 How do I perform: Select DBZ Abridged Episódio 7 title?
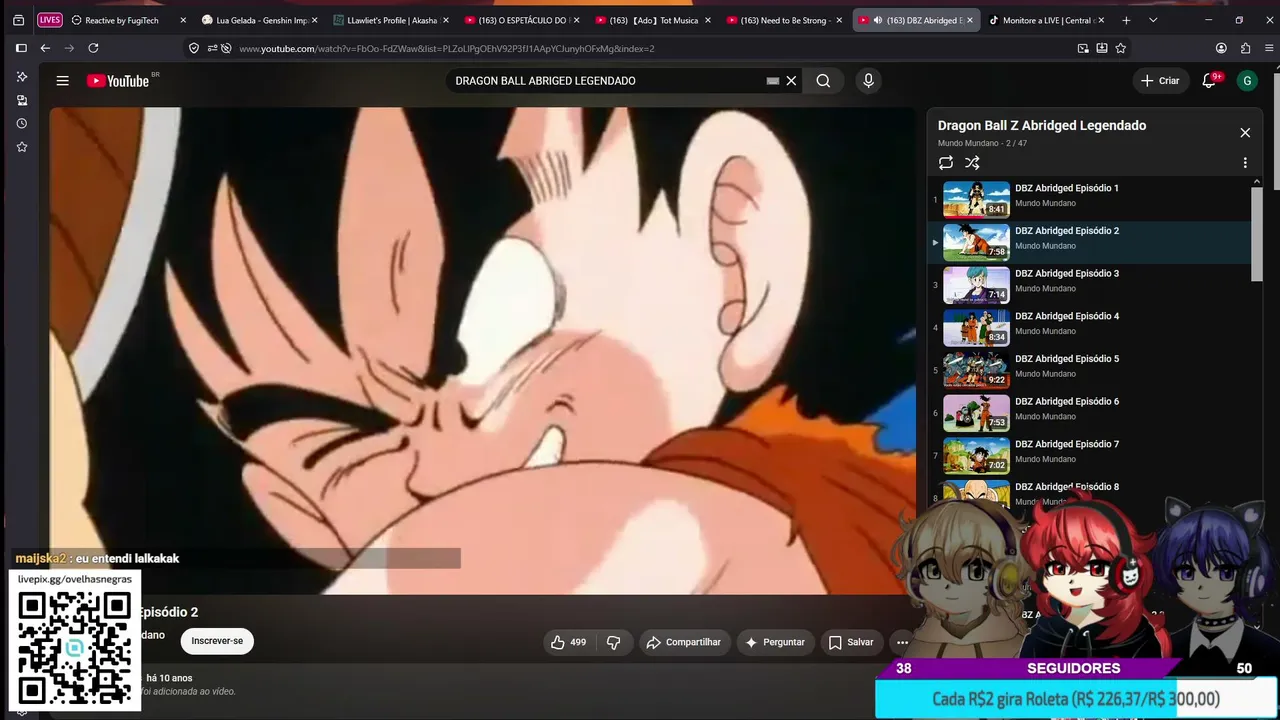coord(1067,444)
